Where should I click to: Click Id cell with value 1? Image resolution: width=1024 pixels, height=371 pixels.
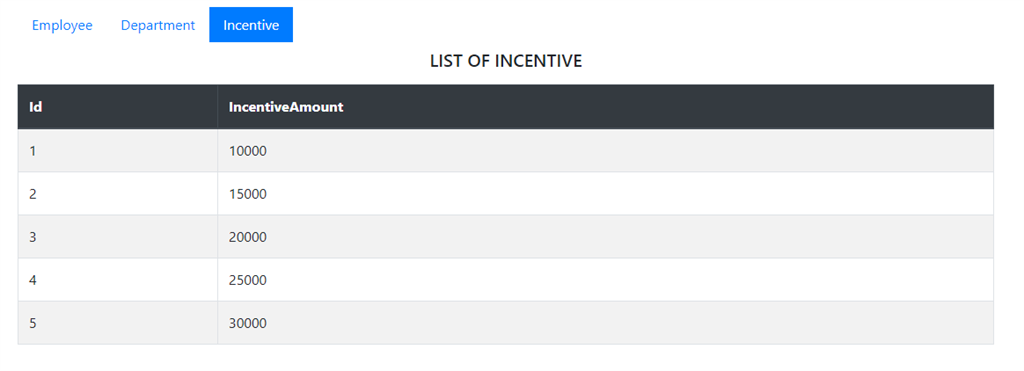click(118, 151)
